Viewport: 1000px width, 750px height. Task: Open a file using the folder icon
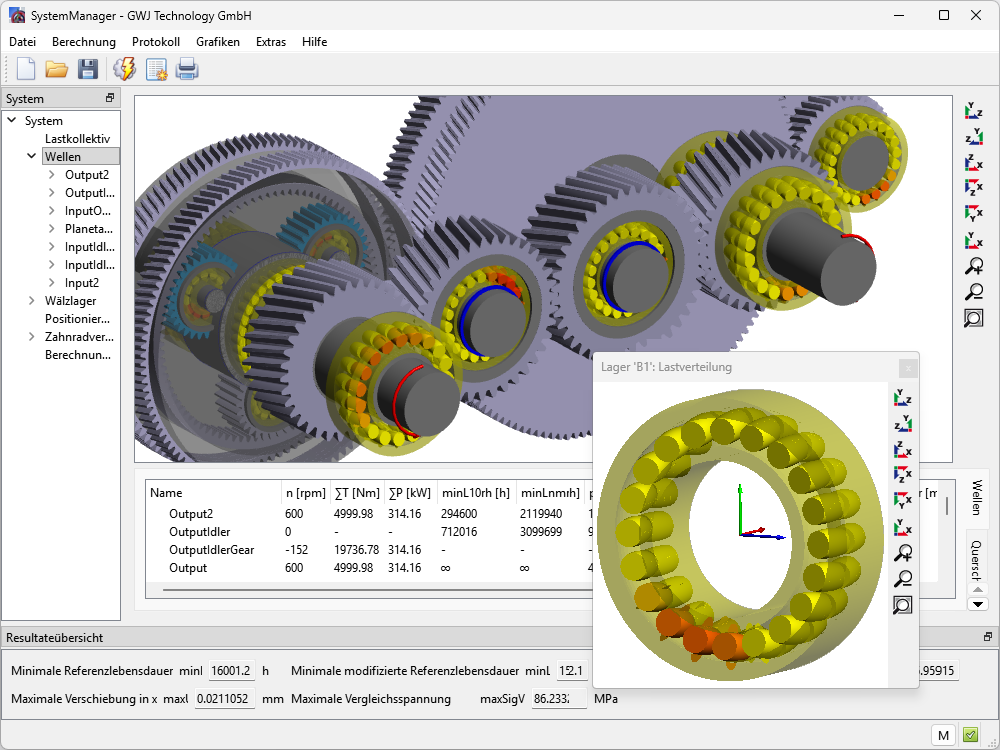click(56, 69)
